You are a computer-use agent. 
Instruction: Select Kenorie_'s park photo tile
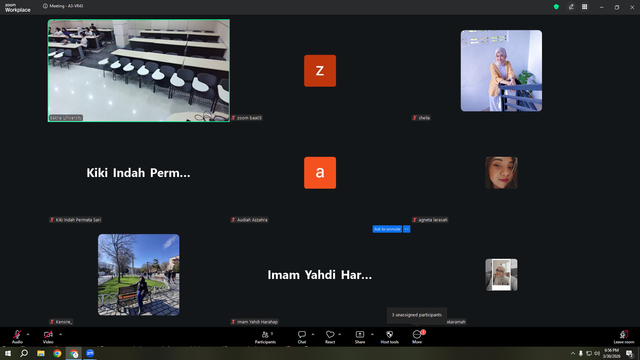pyautogui.click(x=138, y=275)
